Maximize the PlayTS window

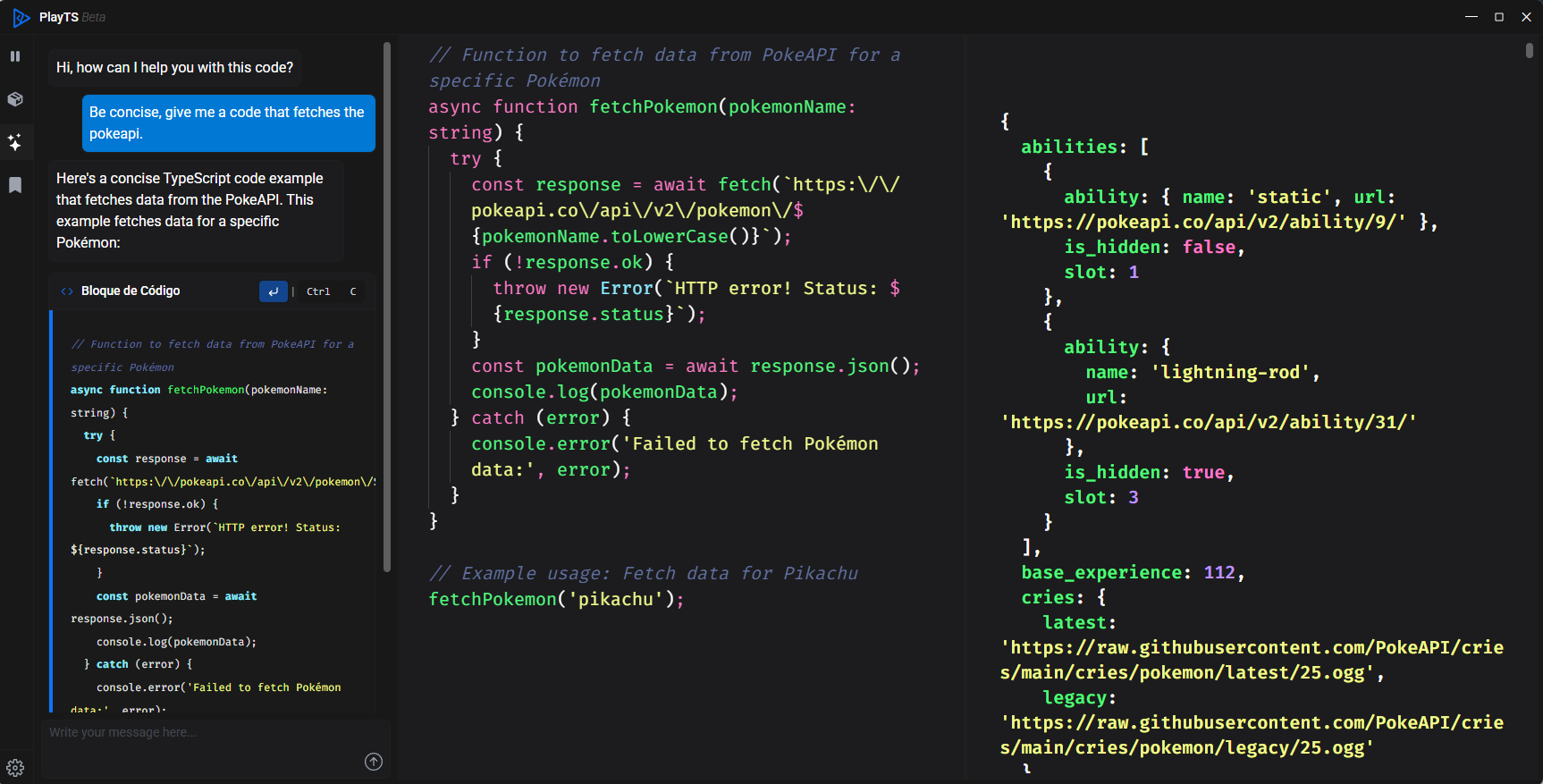click(x=1499, y=17)
